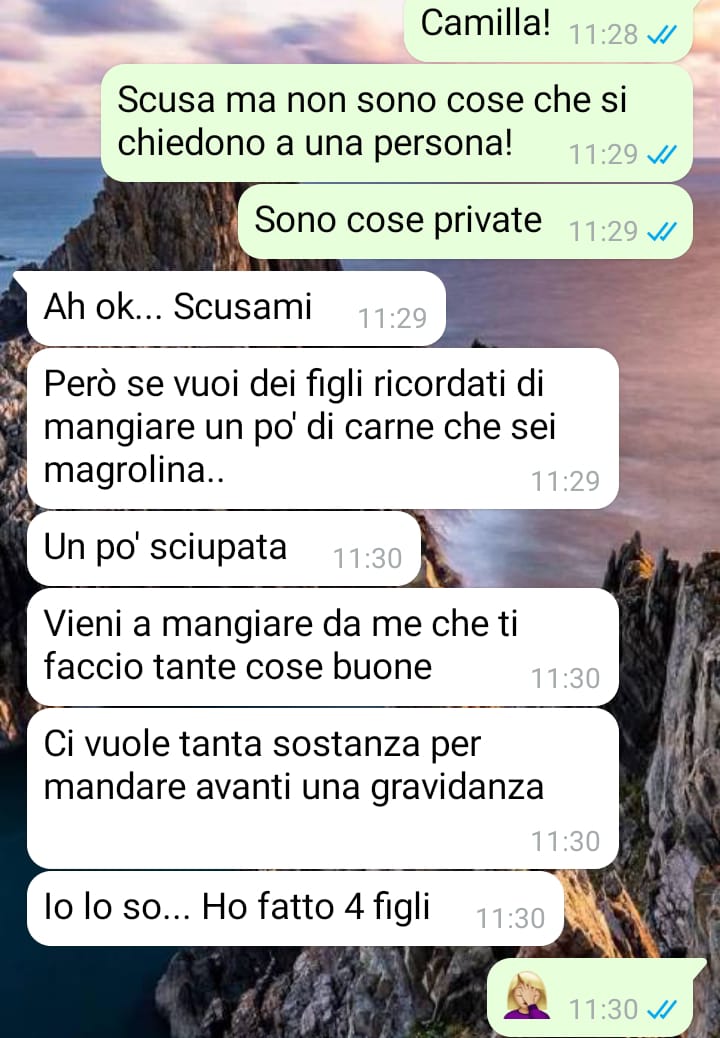Tap 11:29 timestamp on 'Ah ok... Scusami'
Screen dimensions: 720x1038
(x=392, y=319)
